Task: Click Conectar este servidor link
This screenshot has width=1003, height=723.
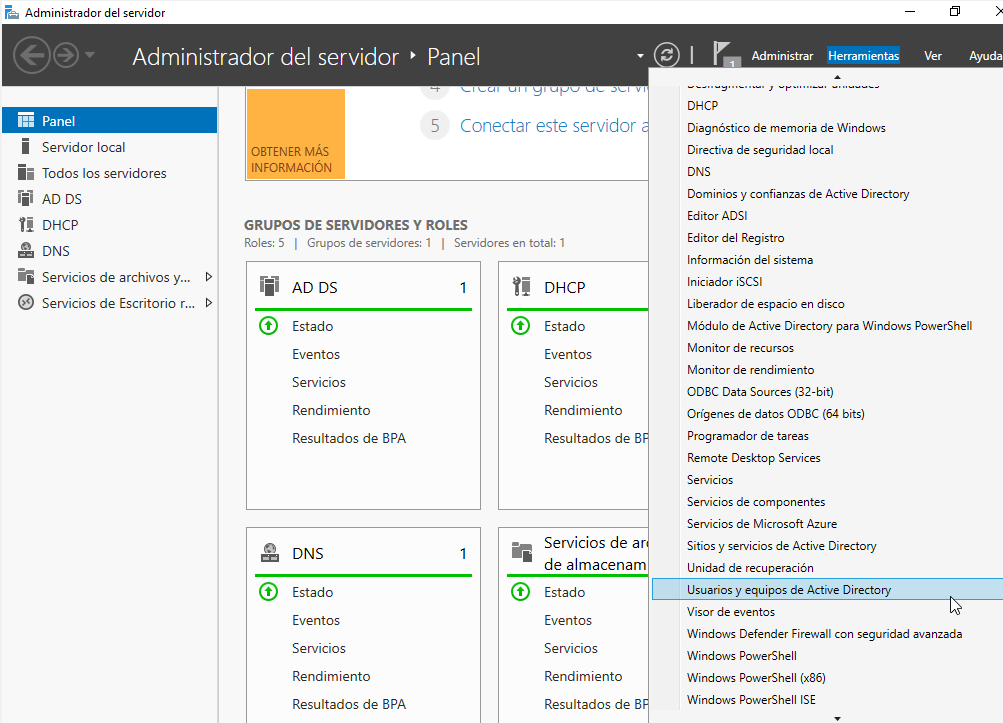Action: (554, 125)
